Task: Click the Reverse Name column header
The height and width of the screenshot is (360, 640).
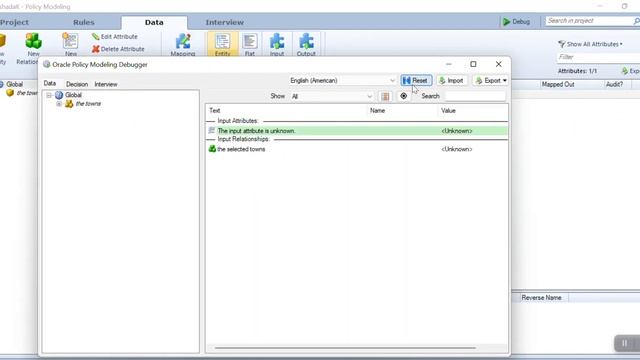Action: (541, 298)
